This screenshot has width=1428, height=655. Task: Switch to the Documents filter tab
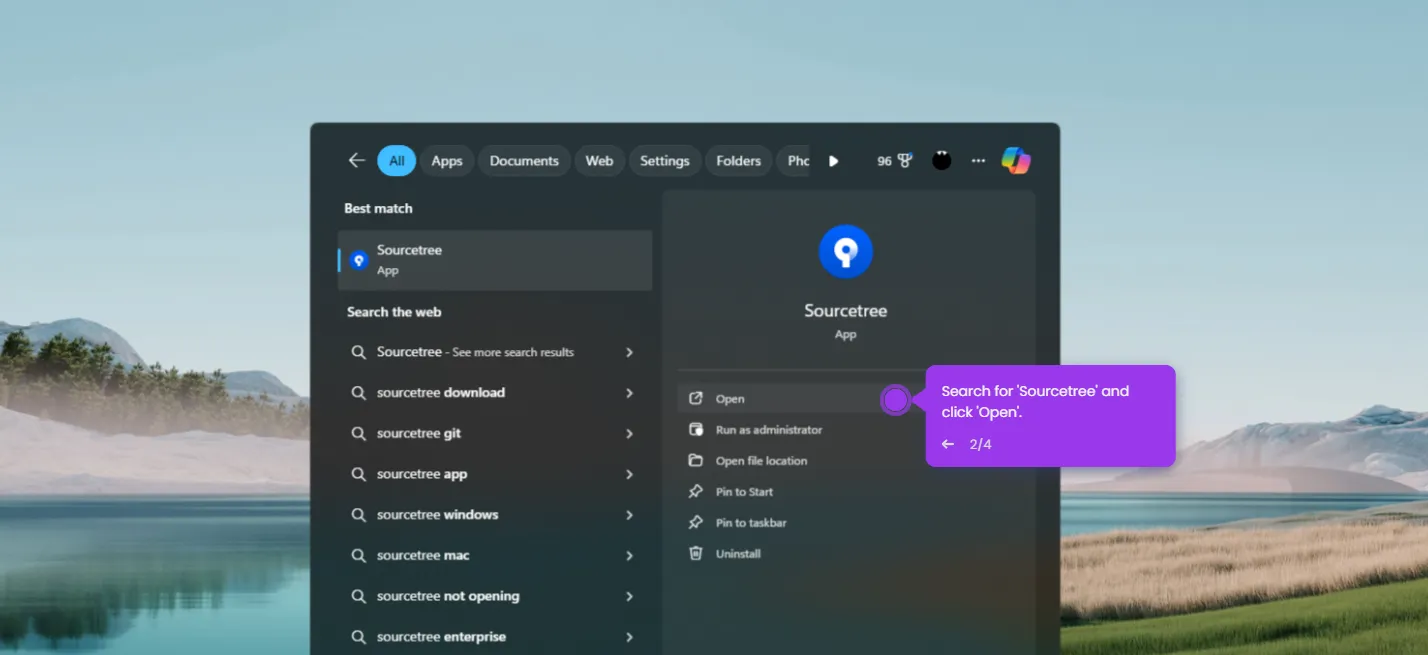(x=524, y=161)
